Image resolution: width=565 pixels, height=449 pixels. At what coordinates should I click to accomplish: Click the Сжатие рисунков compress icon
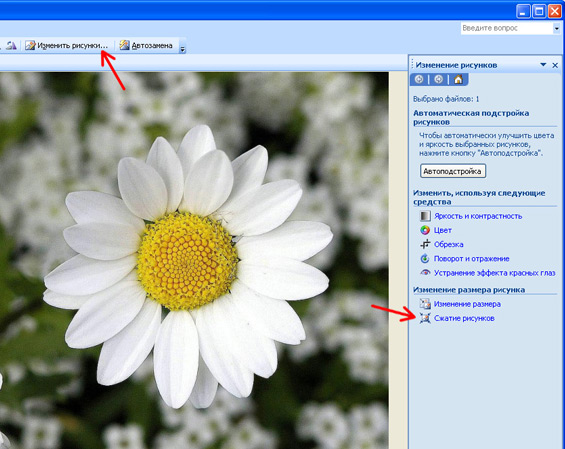click(425, 318)
